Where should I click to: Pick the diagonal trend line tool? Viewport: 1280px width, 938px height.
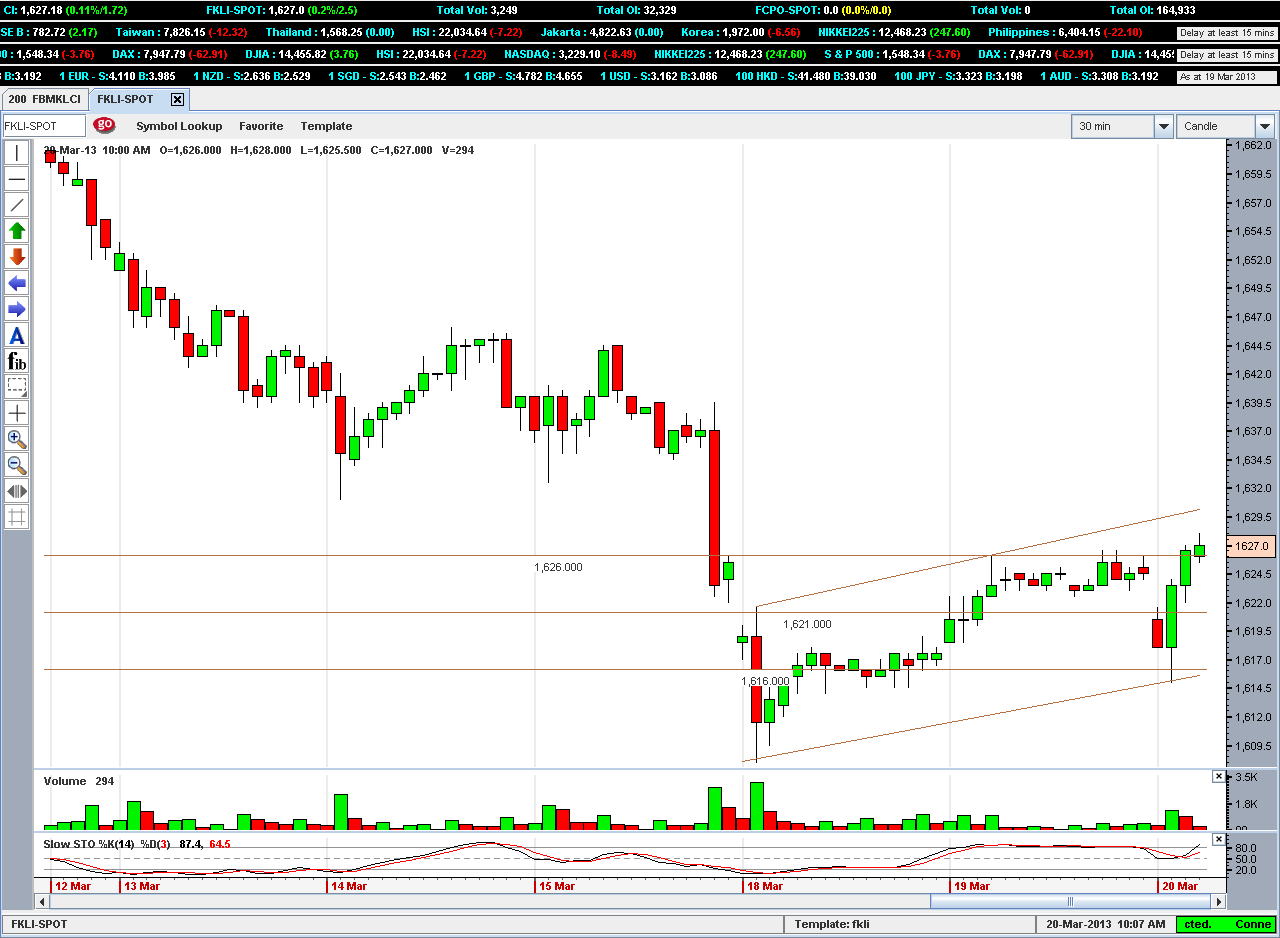click(x=17, y=205)
